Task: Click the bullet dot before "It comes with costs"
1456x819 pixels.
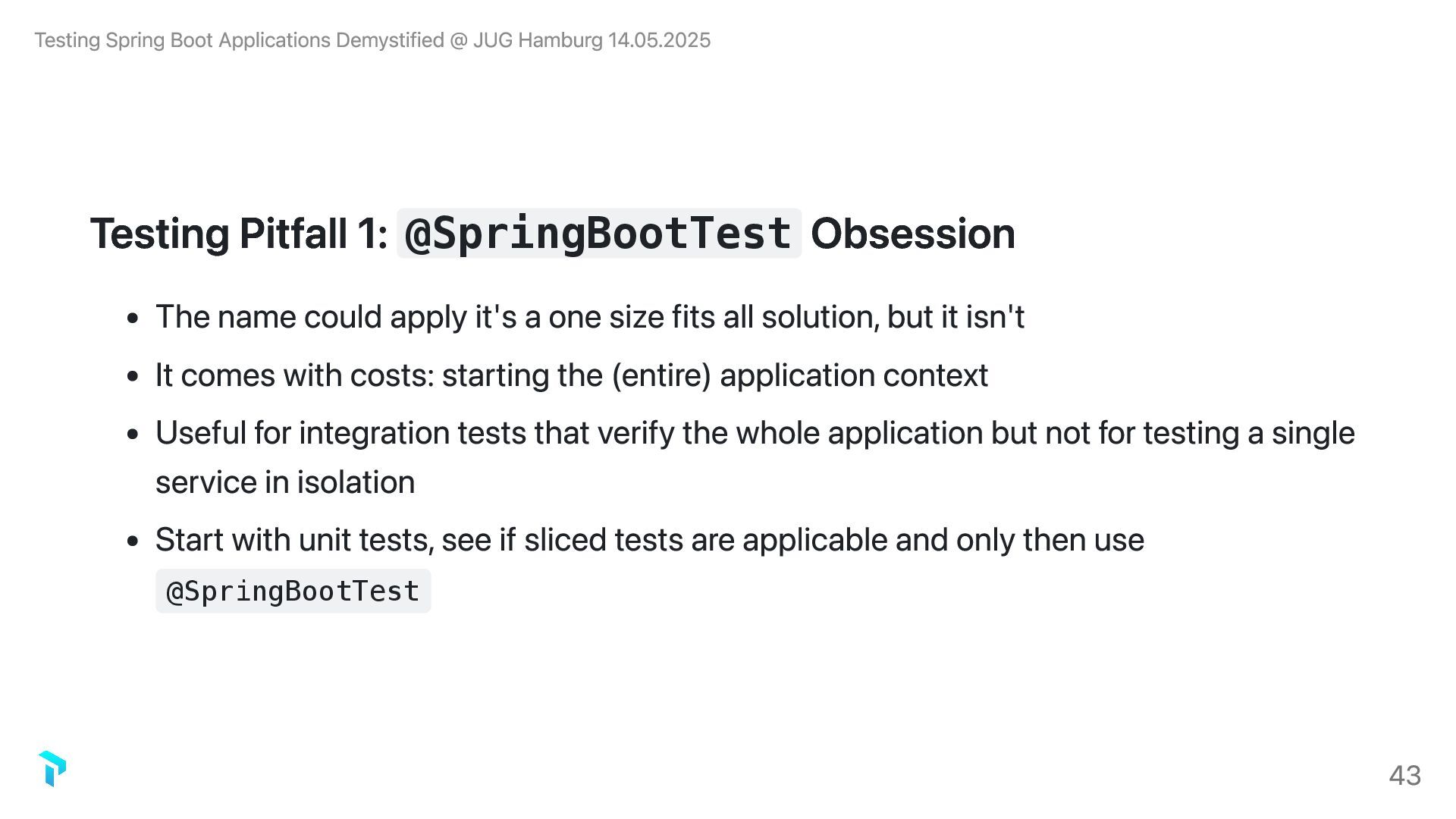Action: (133, 377)
